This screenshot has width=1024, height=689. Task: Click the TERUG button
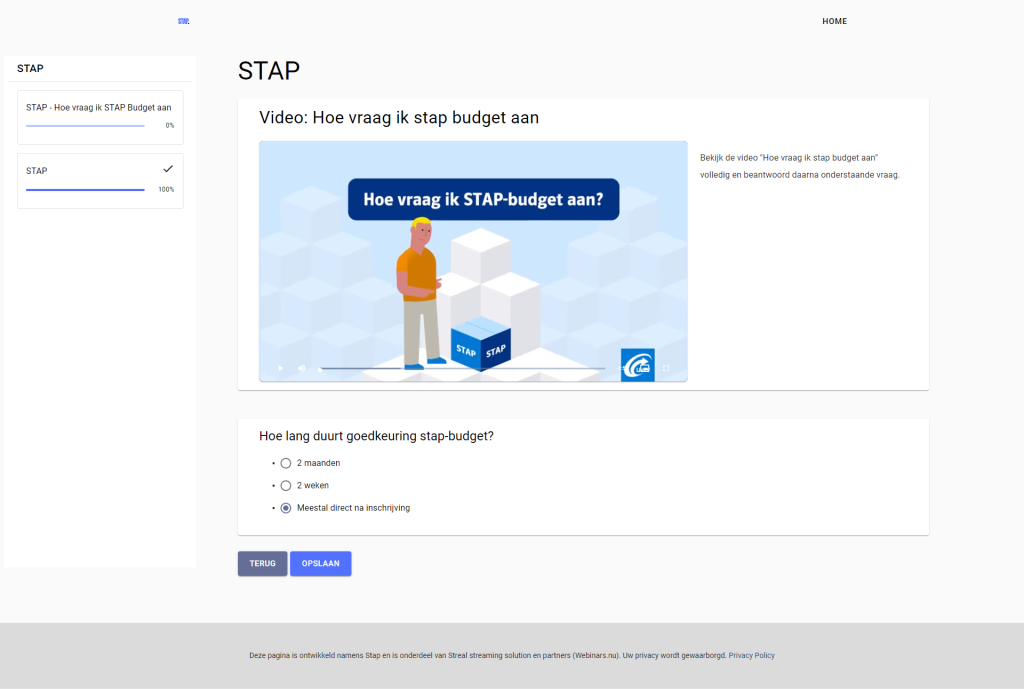[x=263, y=564]
